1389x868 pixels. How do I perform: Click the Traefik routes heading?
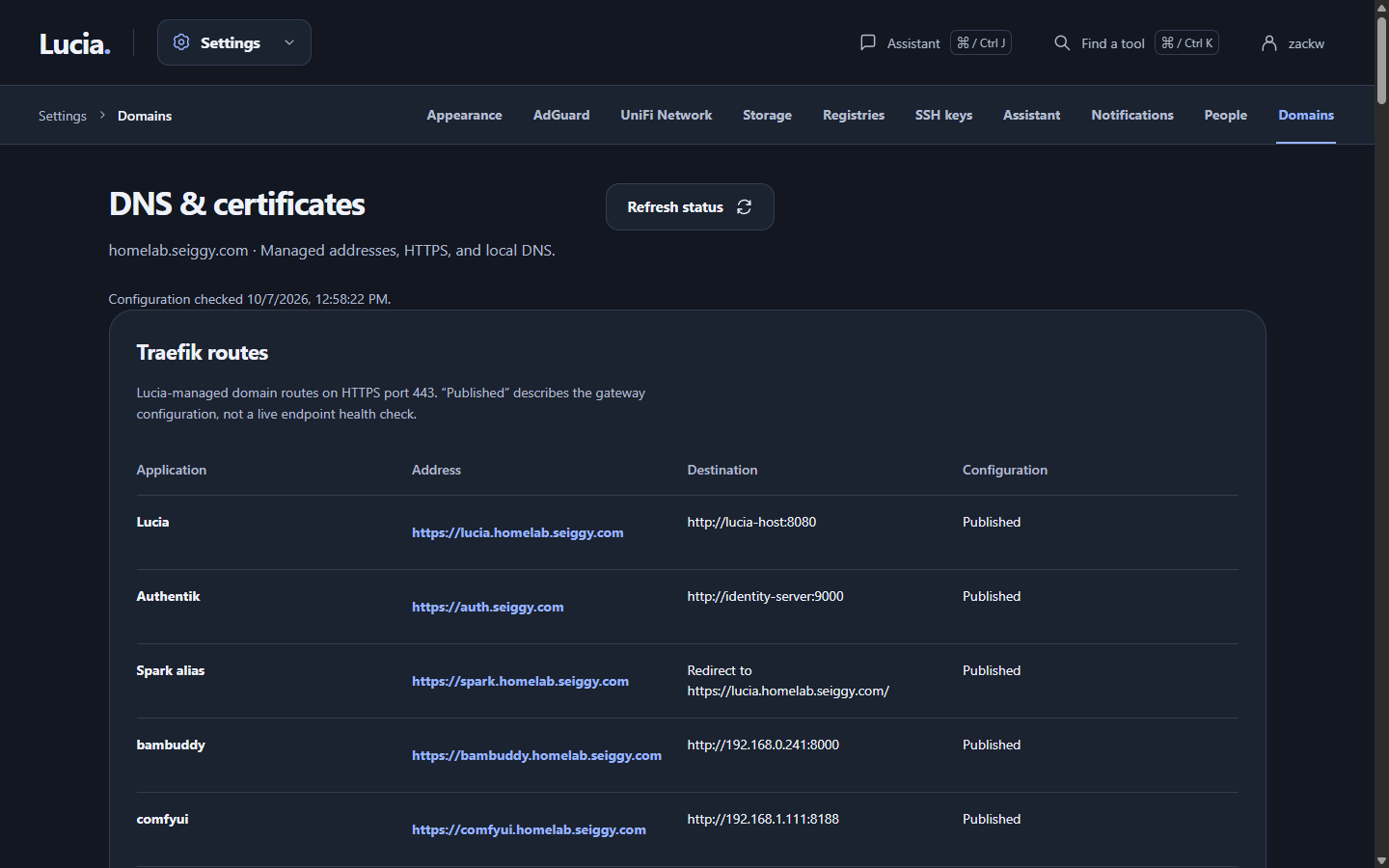click(x=203, y=352)
